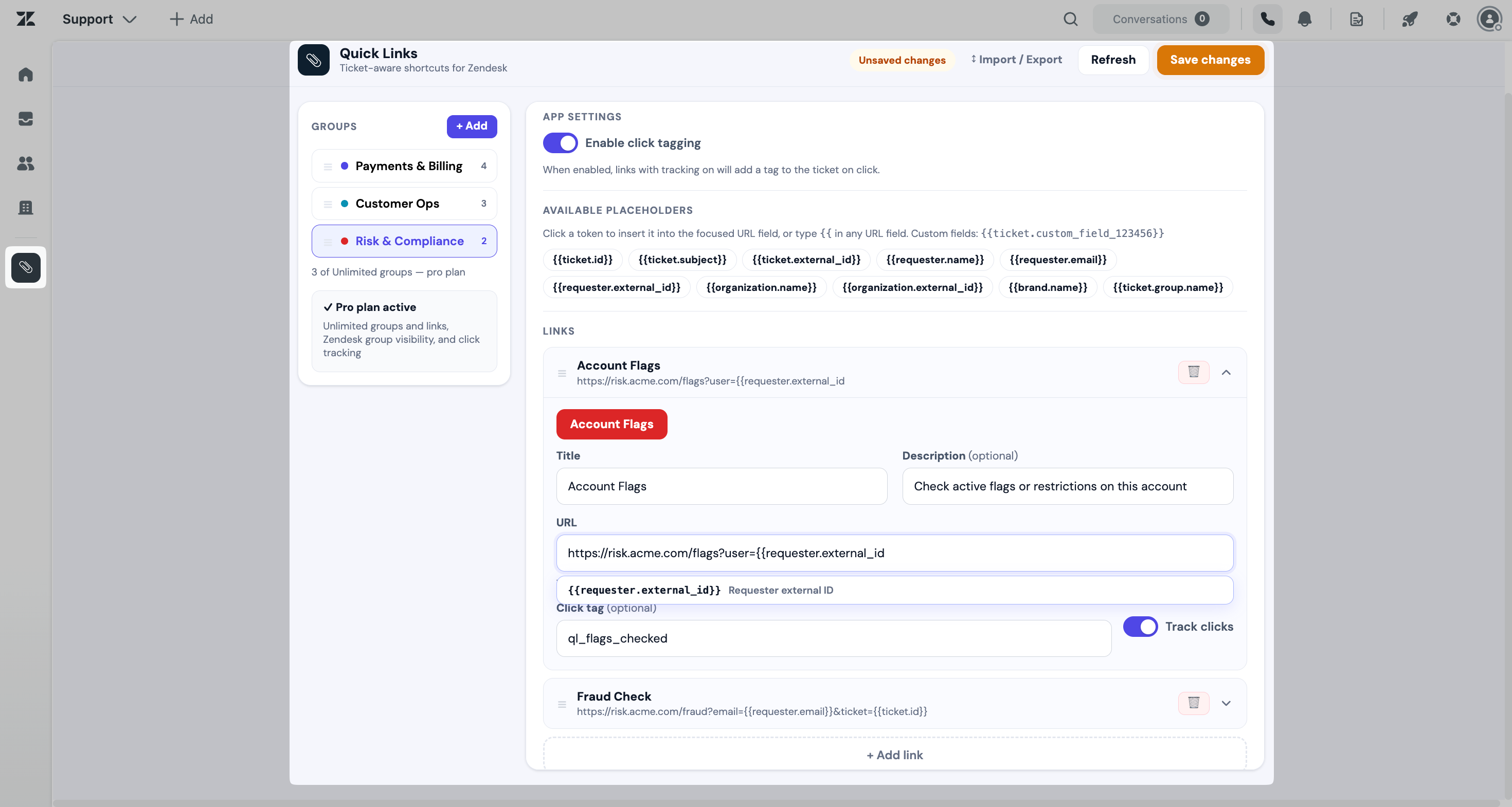Insert the {{organization.external_id}} placeholder token

pyautogui.click(x=912, y=287)
